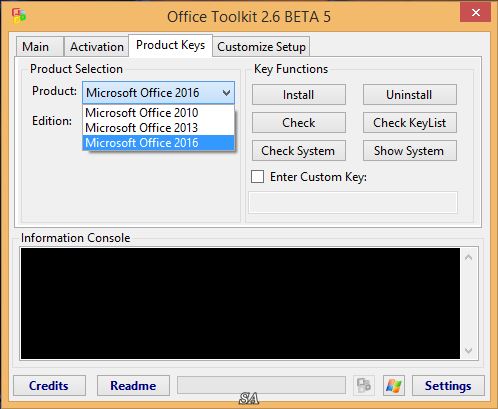This screenshot has height=409, width=498.
Task: Click the Show System button
Action: pos(410,151)
